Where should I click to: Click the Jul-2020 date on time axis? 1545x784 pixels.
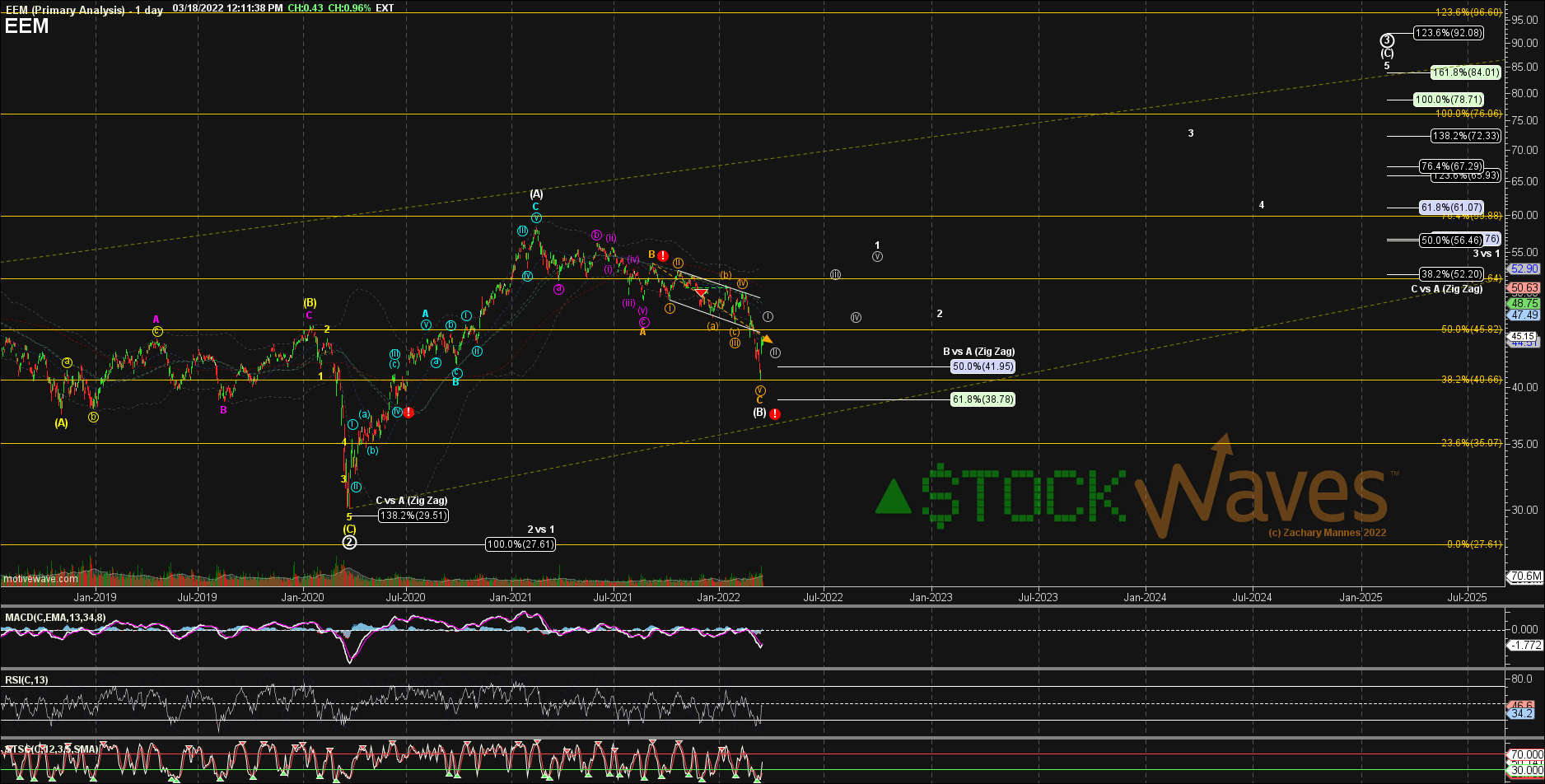tap(406, 597)
